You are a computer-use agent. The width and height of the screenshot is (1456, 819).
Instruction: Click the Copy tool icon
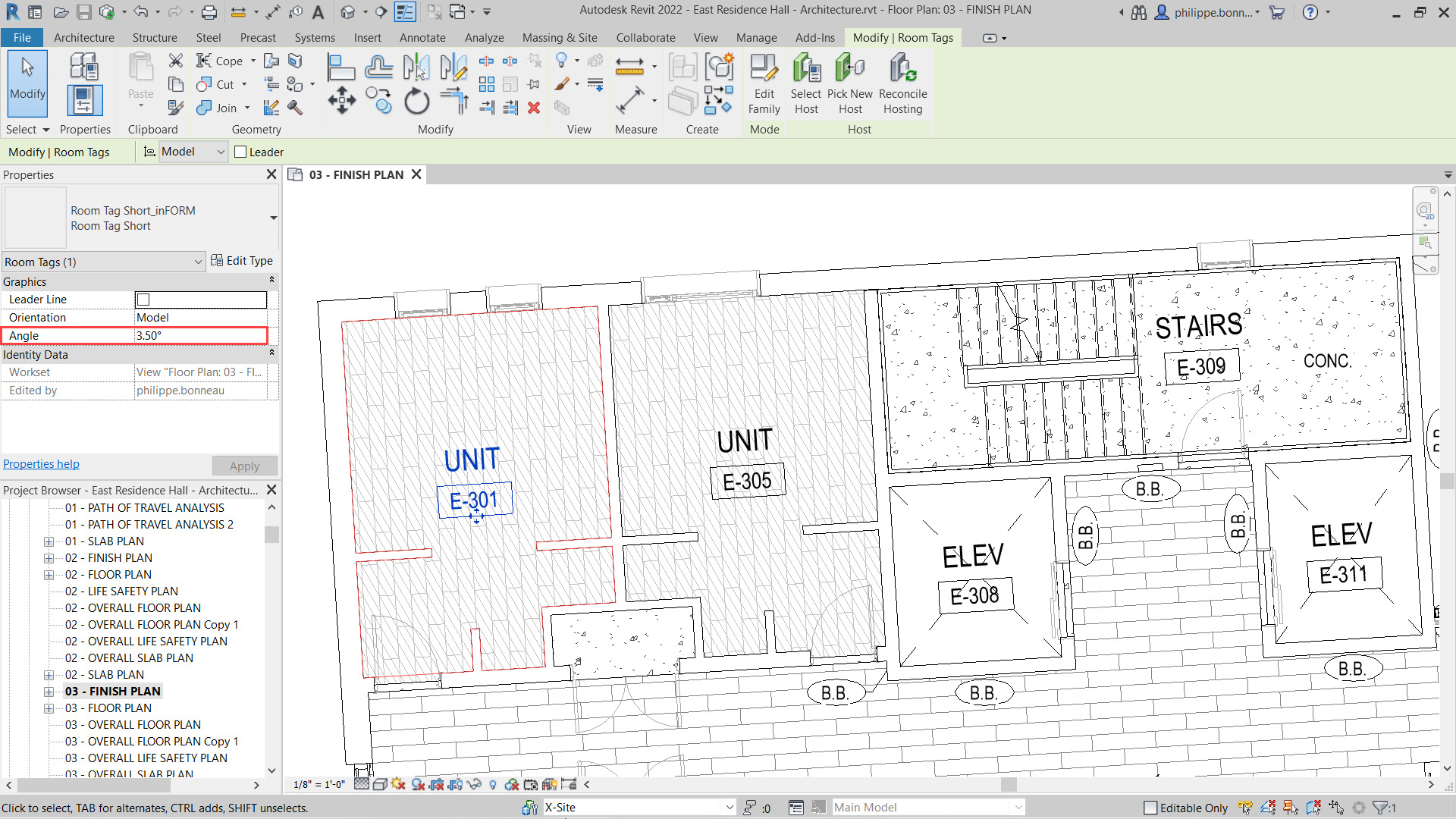pyautogui.click(x=378, y=101)
